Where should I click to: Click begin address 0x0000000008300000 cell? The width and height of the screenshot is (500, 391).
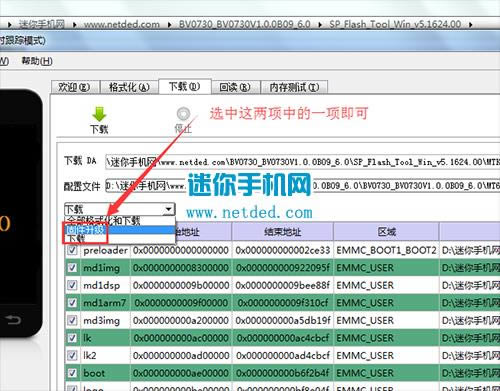181,268
